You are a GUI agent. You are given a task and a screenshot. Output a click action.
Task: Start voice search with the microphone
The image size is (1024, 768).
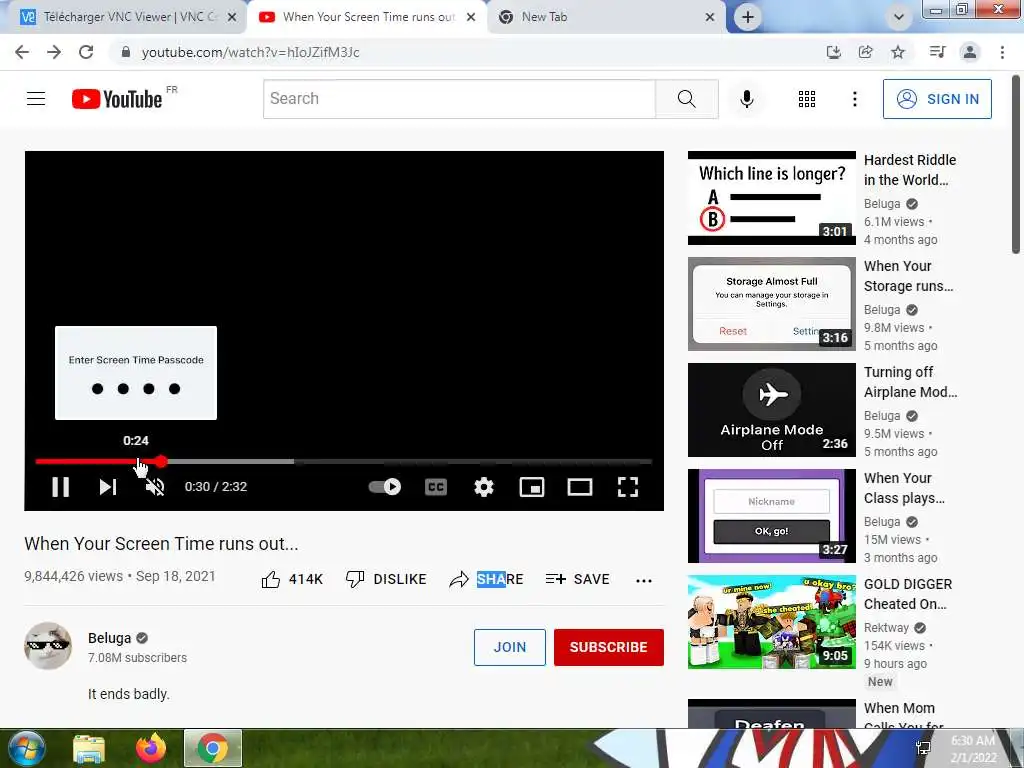click(x=746, y=99)
